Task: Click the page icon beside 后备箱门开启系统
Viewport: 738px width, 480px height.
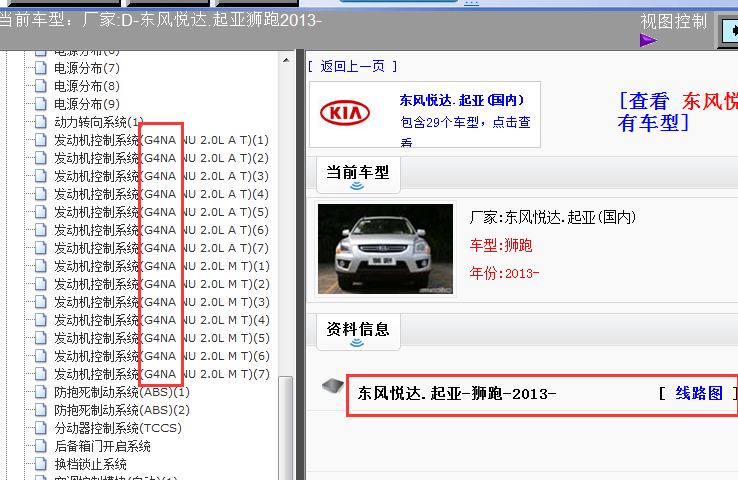Action: (41, 446)
